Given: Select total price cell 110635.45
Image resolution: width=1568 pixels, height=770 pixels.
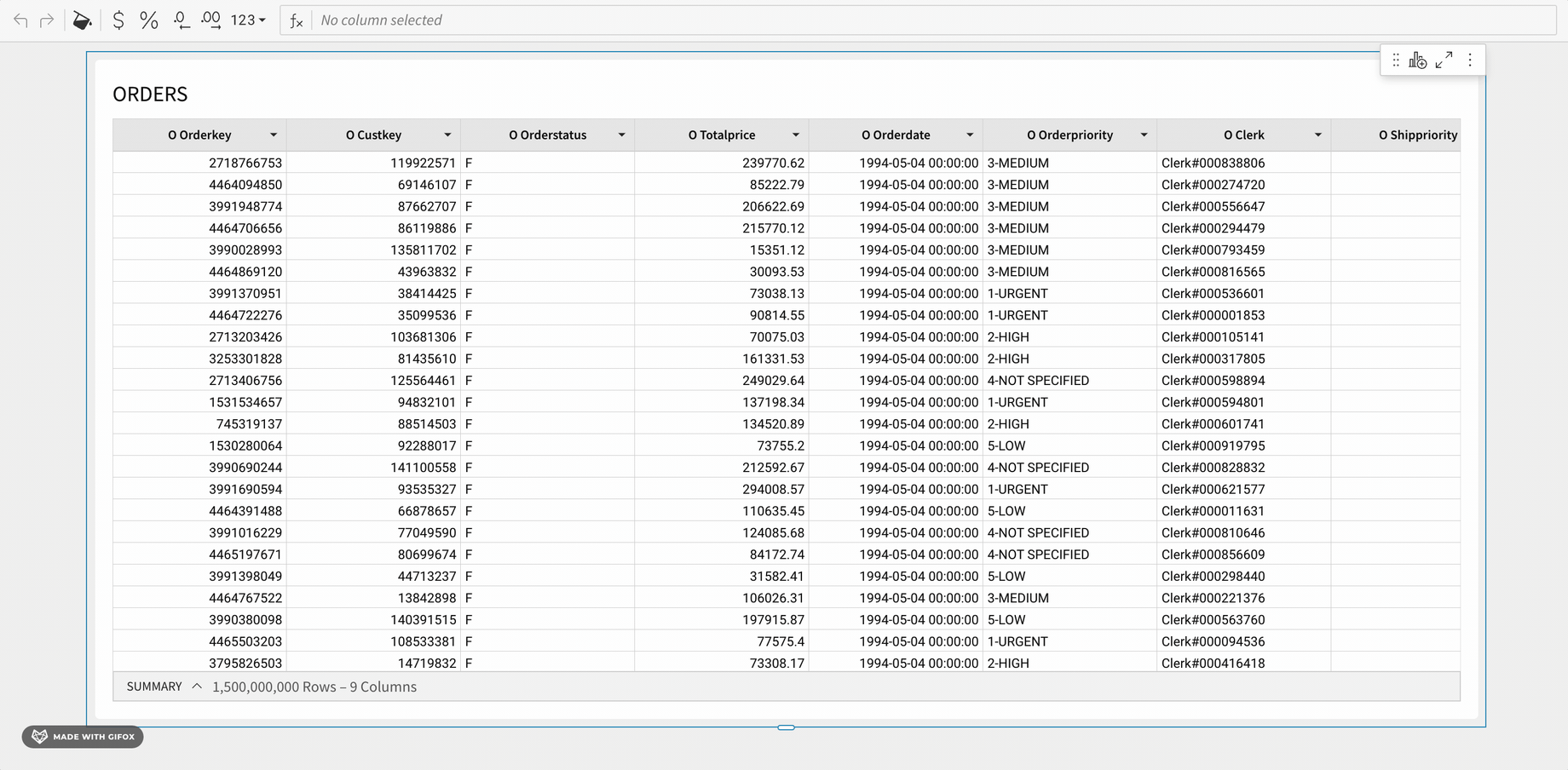Looking at the screenshot, I should (x=722, y=511).
